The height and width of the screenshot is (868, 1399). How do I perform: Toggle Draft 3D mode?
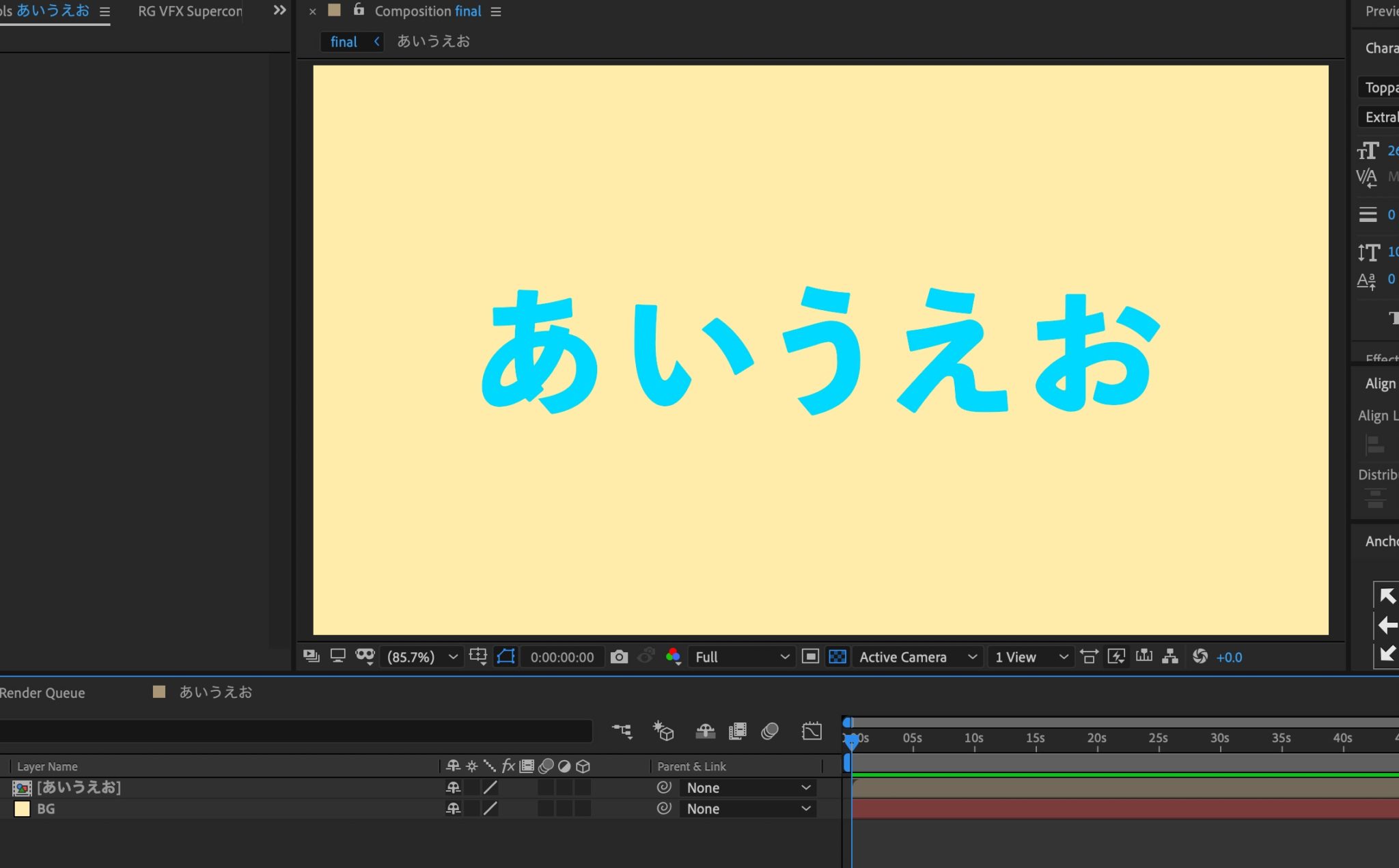point(663,731)
